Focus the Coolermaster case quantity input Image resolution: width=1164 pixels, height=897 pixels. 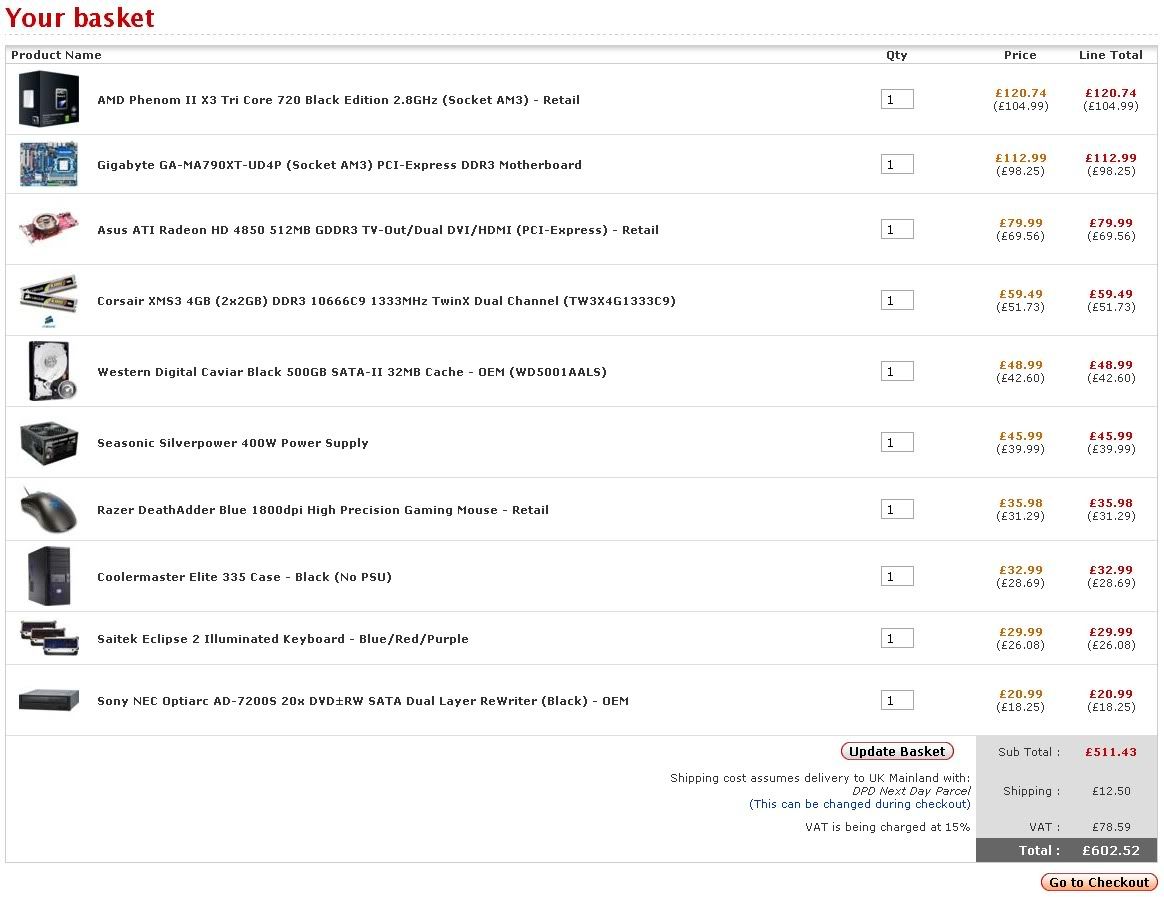pyautogui.click(x=897, y=576)
